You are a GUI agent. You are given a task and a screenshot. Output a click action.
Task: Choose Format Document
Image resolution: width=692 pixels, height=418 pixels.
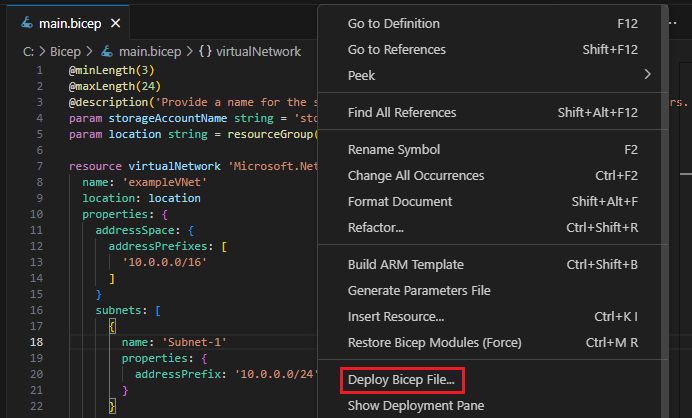pyautogui.click(x=493, y=202)
